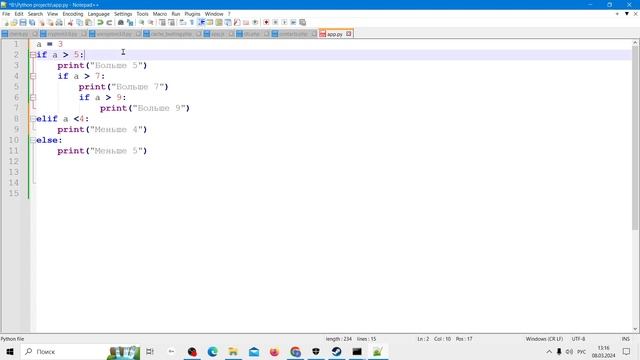Click the UTF-8 encoding in the status bar

[578, 339]
